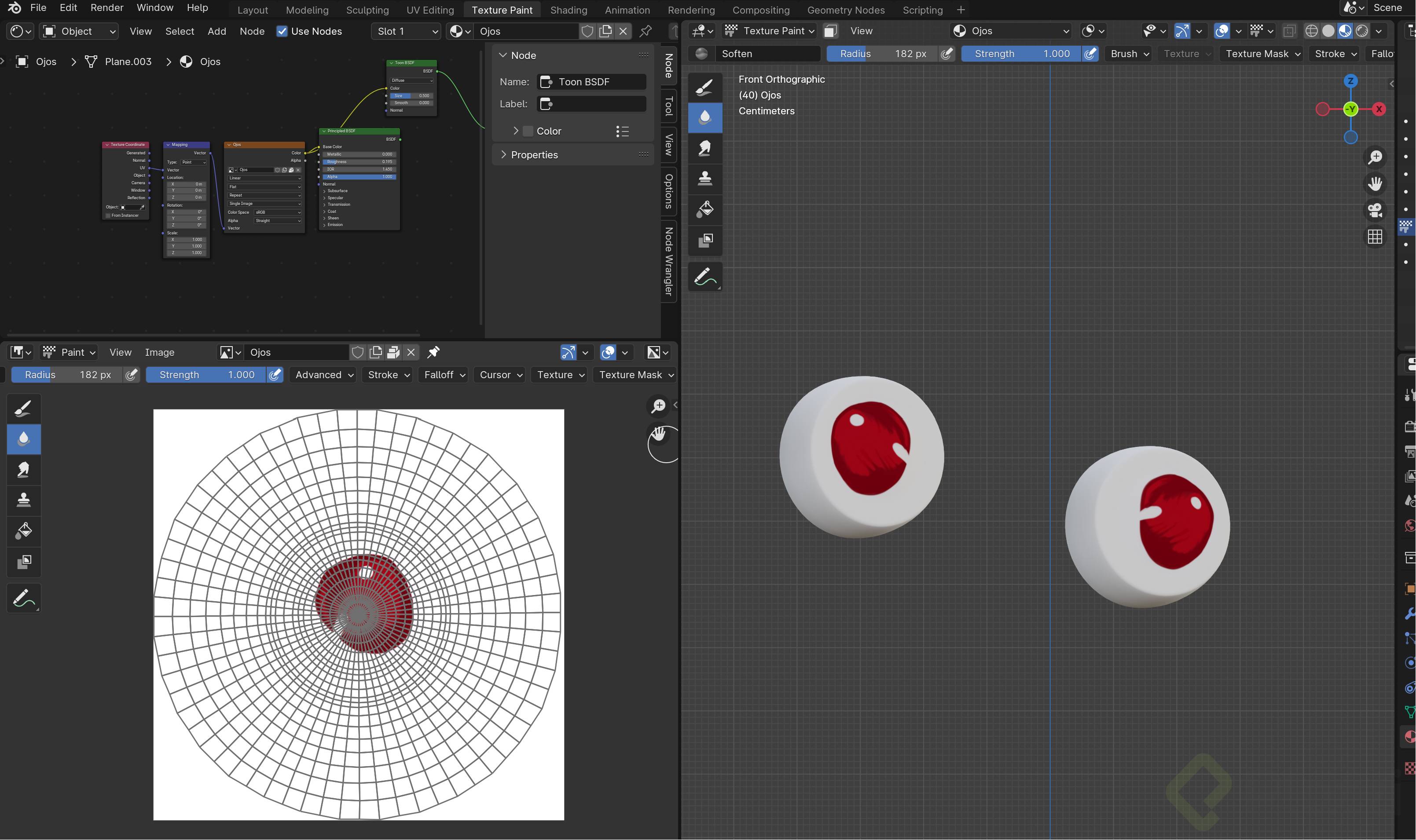Open the Node Wrangler sidebar tab
The image size is (1416, 840).
pos(669,261)
